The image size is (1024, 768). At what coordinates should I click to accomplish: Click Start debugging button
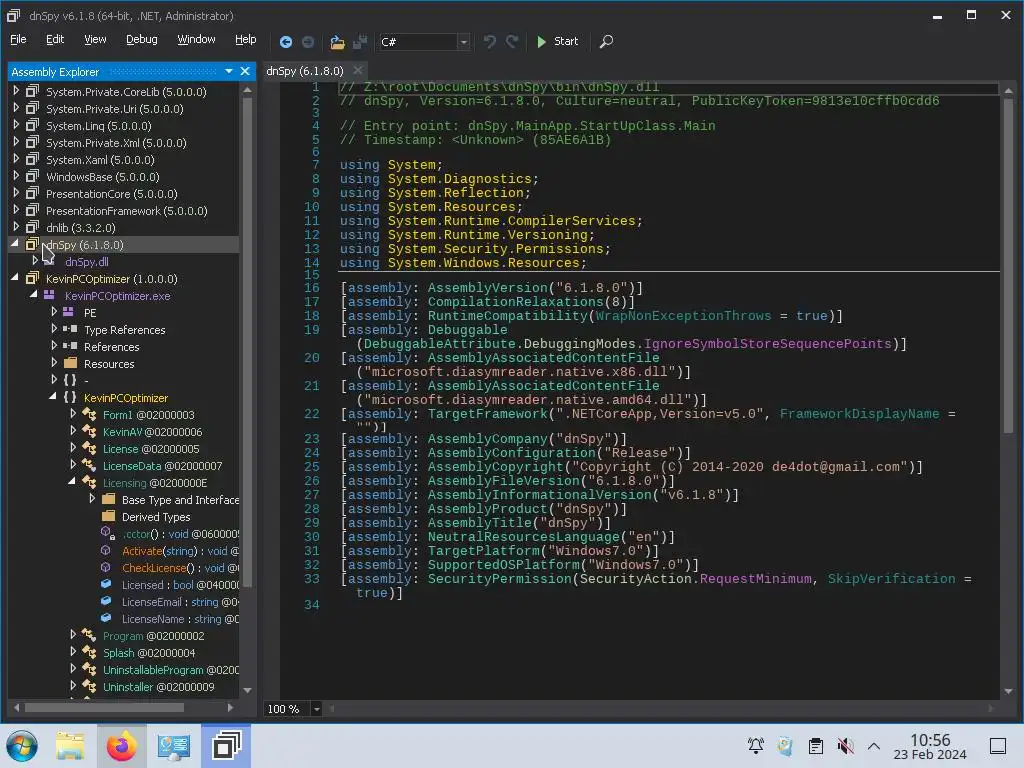pyautogui.click(x=557, y=42)
